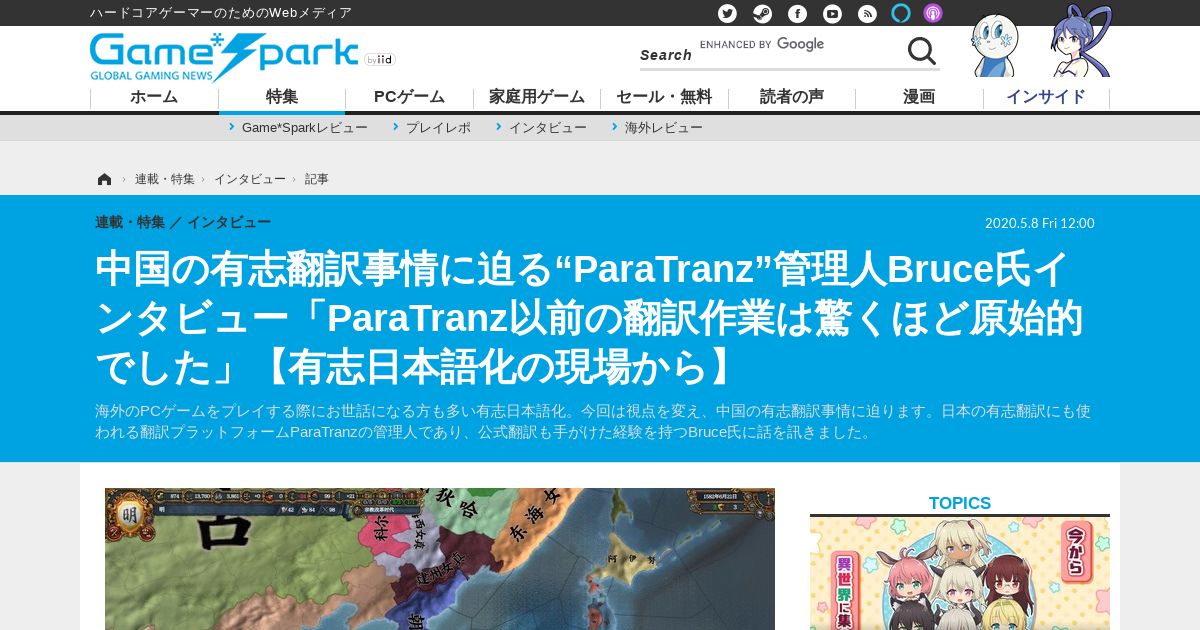The width and height of the screenshot is (1200, 630).
Task: Open the セール・無料 menu item
Action: (664, 97)
